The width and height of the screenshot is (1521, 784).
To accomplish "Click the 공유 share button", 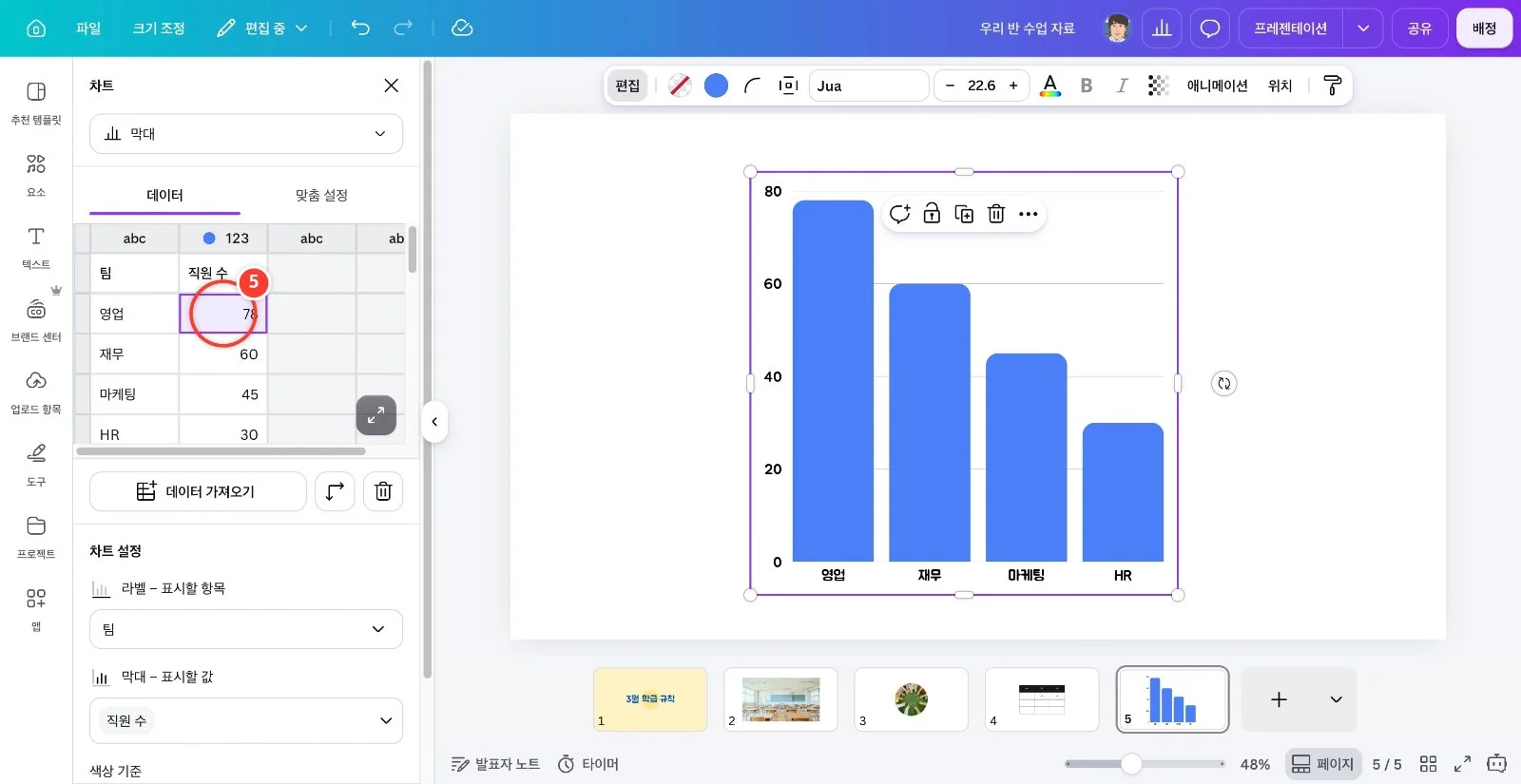I will 1419,29.
